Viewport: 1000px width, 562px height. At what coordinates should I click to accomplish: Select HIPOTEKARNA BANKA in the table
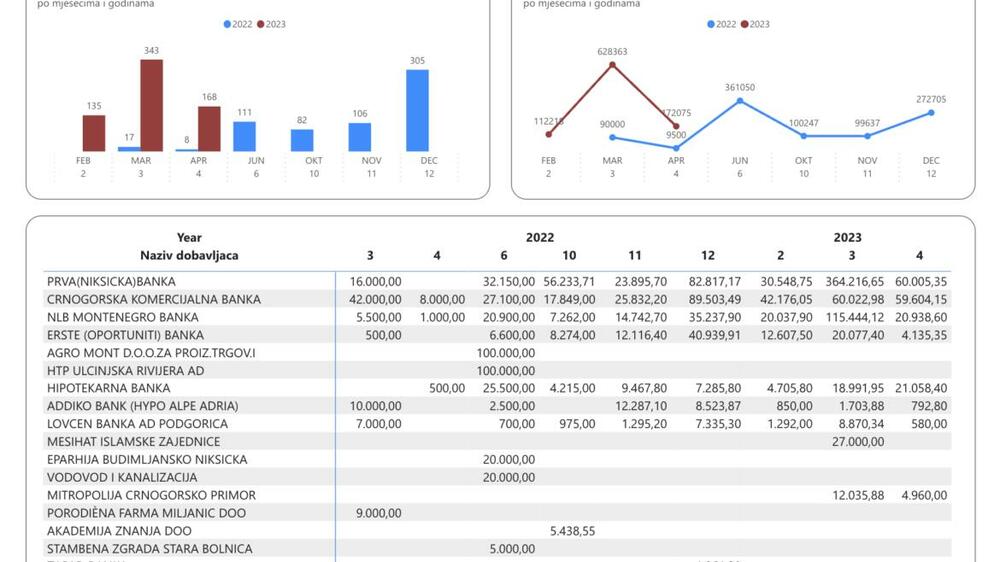108,388
